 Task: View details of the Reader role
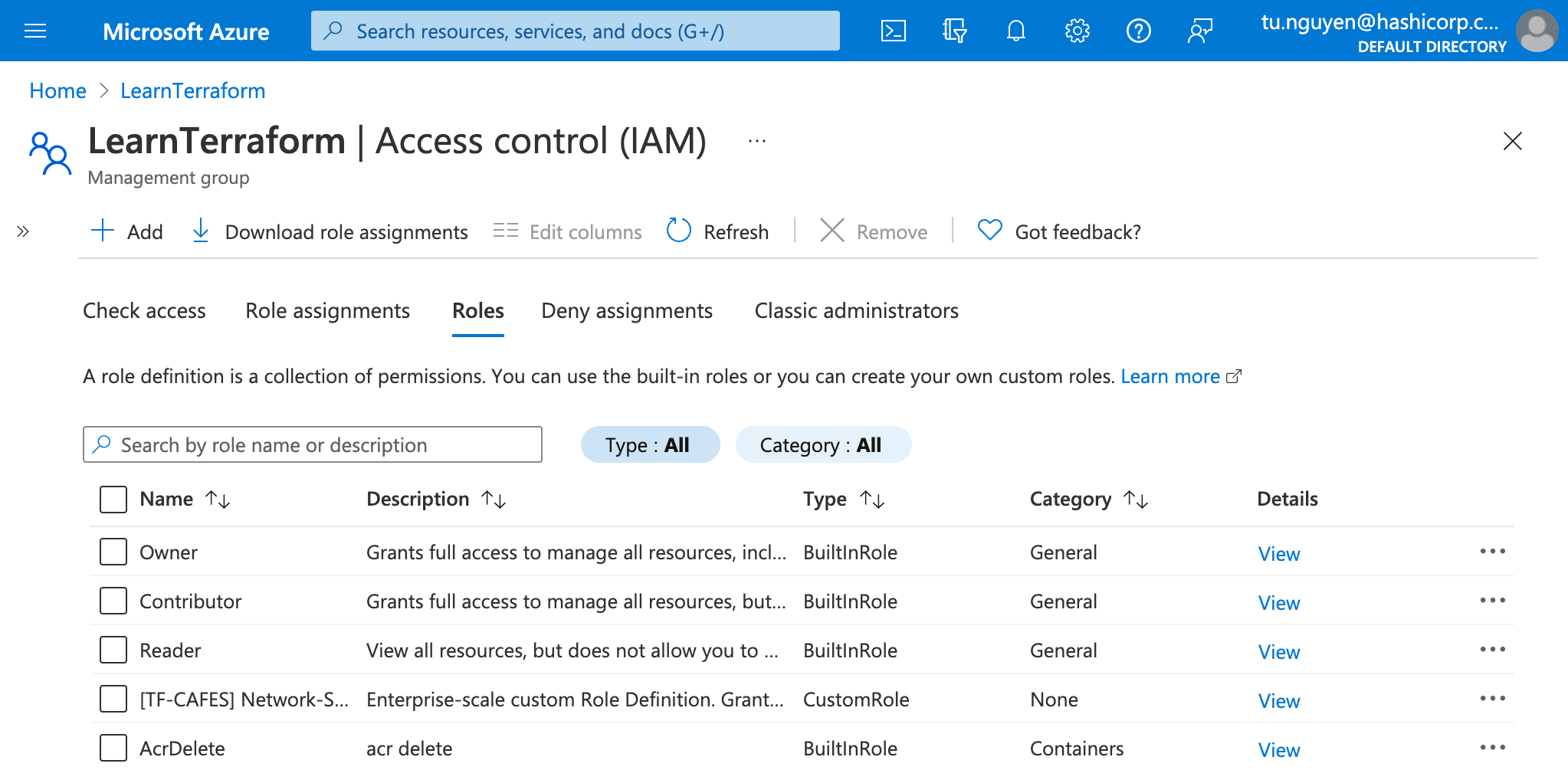click(1279, 651)
